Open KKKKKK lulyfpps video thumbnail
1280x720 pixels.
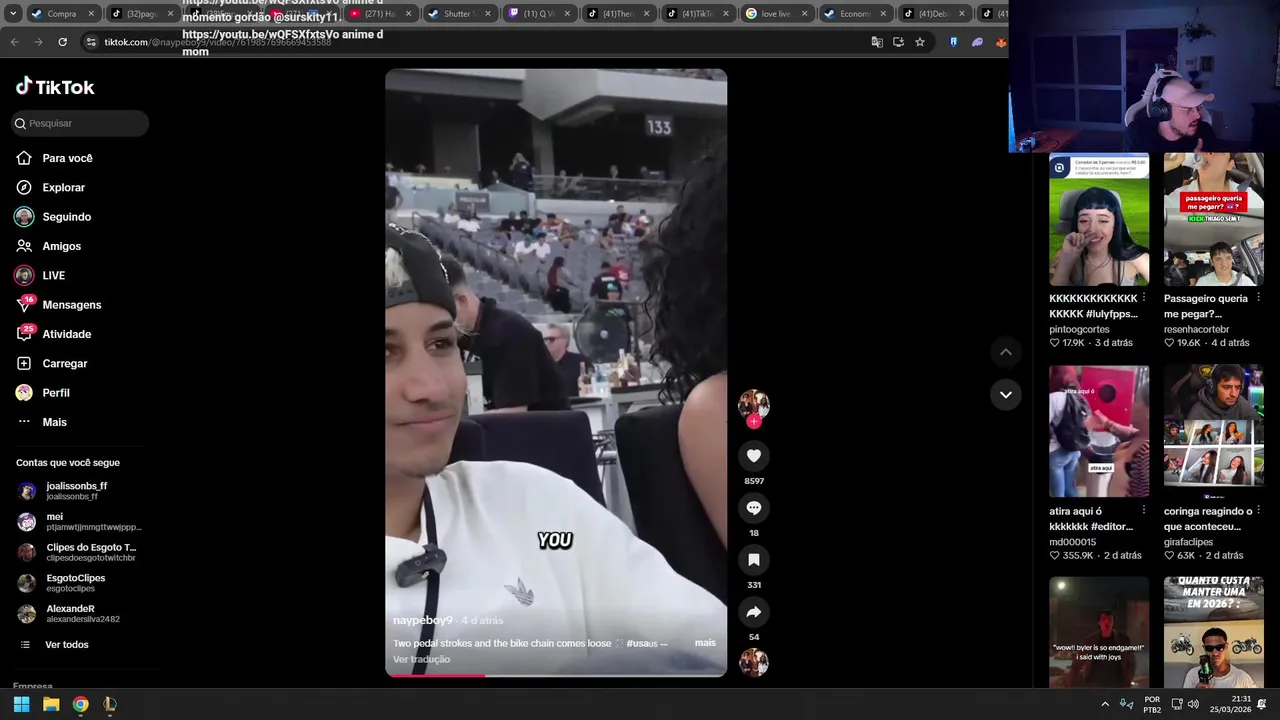coord(1098,219)
